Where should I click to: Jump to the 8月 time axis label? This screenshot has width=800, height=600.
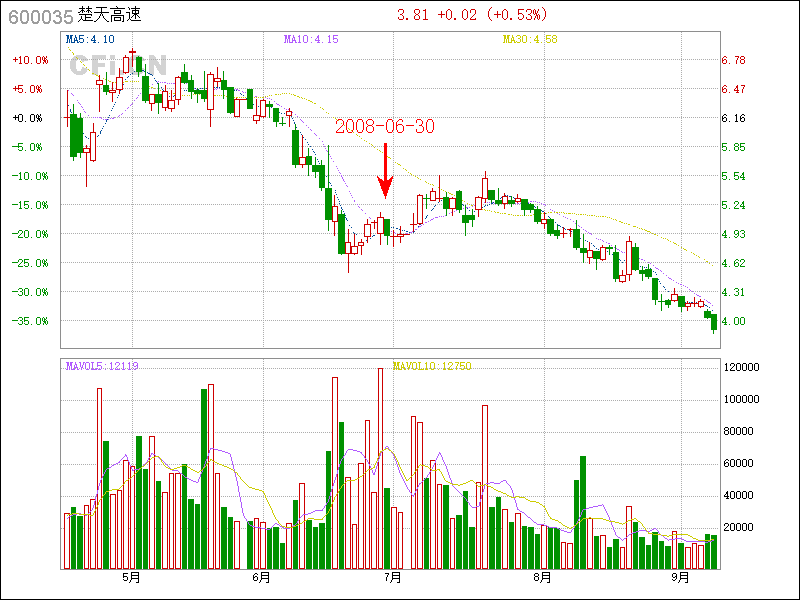[542, 578]
